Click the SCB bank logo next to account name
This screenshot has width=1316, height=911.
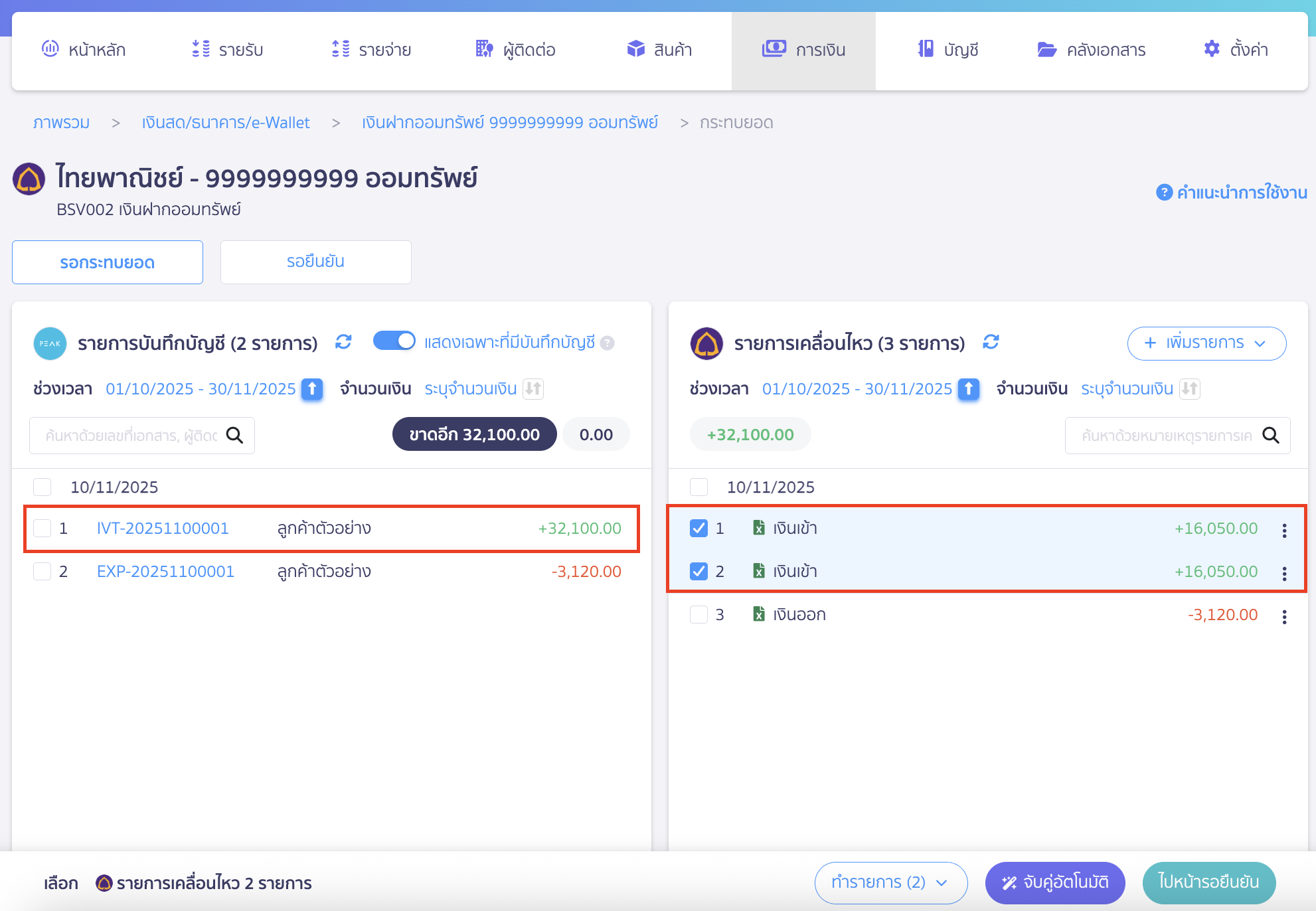[28, 179]
